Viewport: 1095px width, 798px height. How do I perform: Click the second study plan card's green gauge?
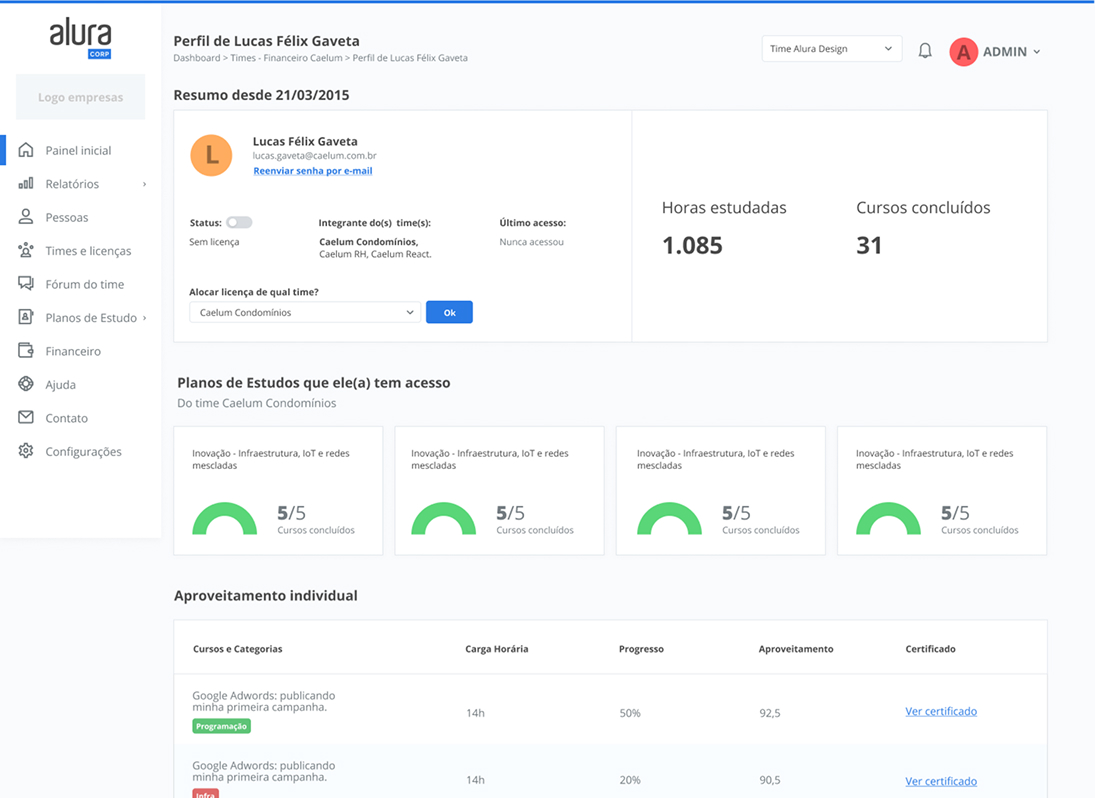443,519
